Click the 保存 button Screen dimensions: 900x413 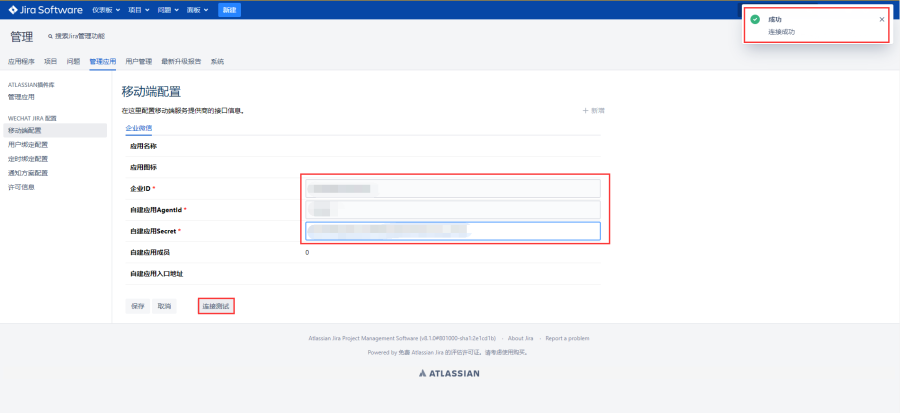coord(138,306)
